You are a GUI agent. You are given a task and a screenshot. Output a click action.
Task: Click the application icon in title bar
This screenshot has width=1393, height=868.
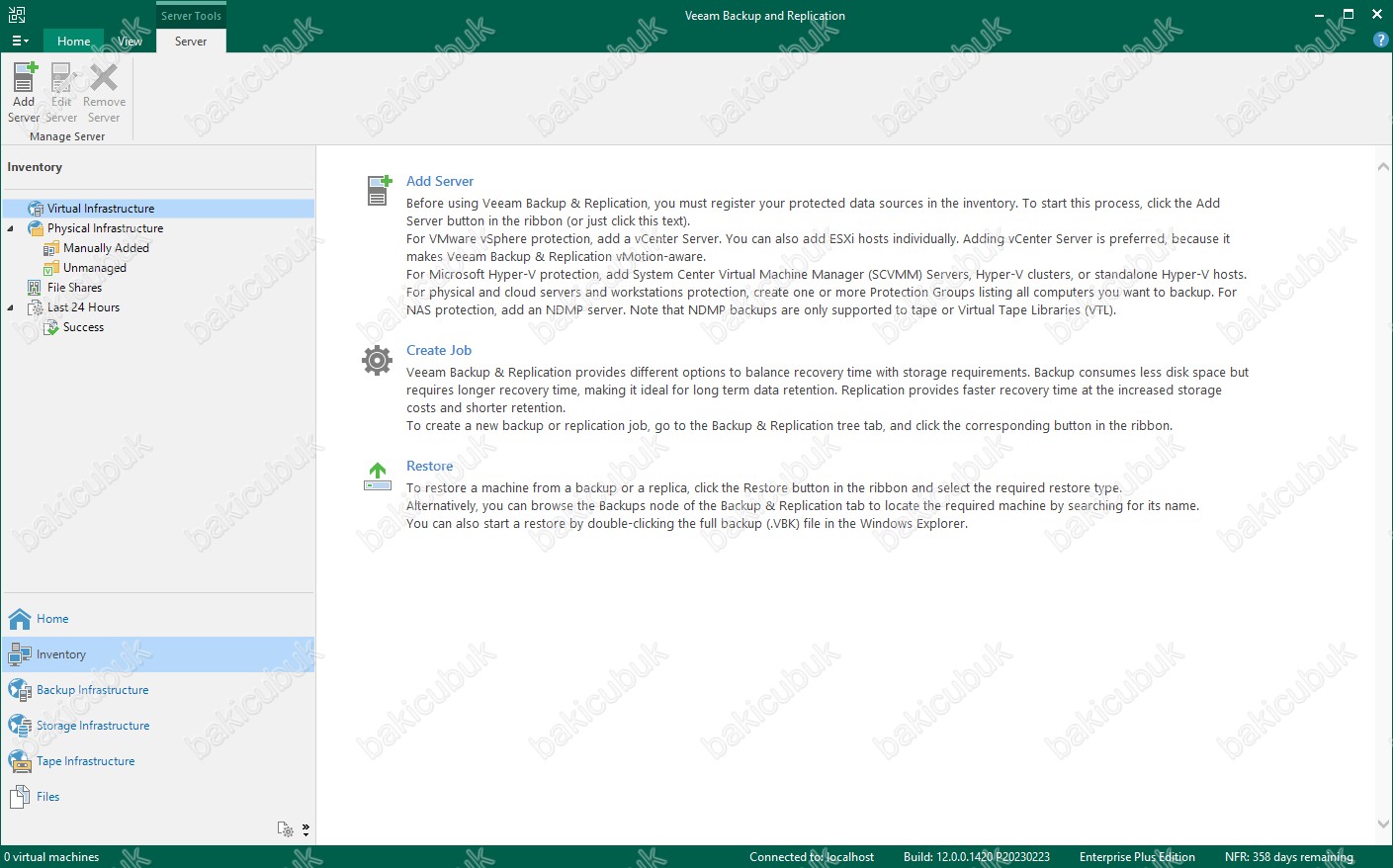click(17, 15)
